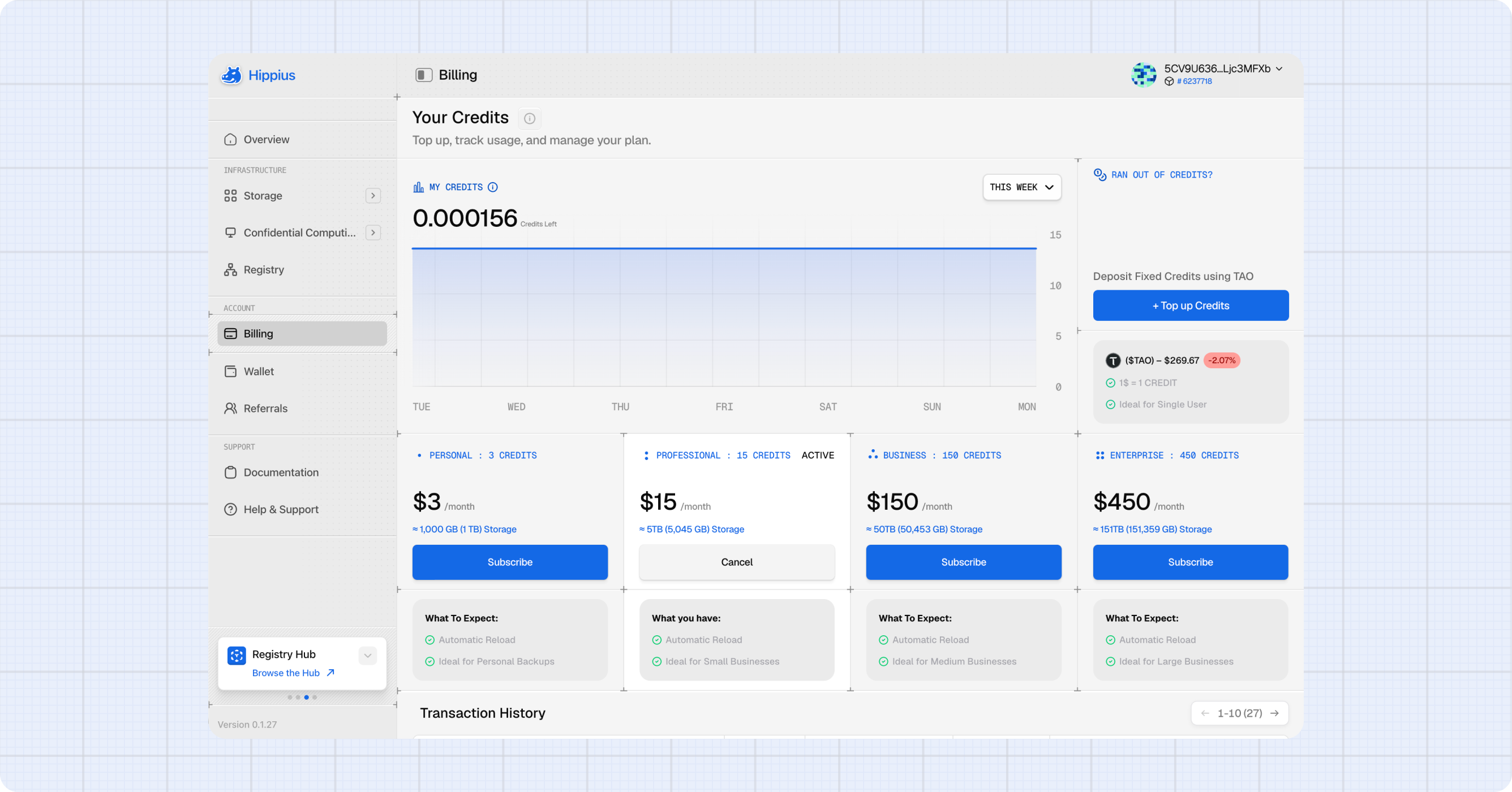Viewport: 1512px width, 792px height.
Task: Click '≈ 1,000 GB (1 TB) Storage' text
Action: coord(464,529)
